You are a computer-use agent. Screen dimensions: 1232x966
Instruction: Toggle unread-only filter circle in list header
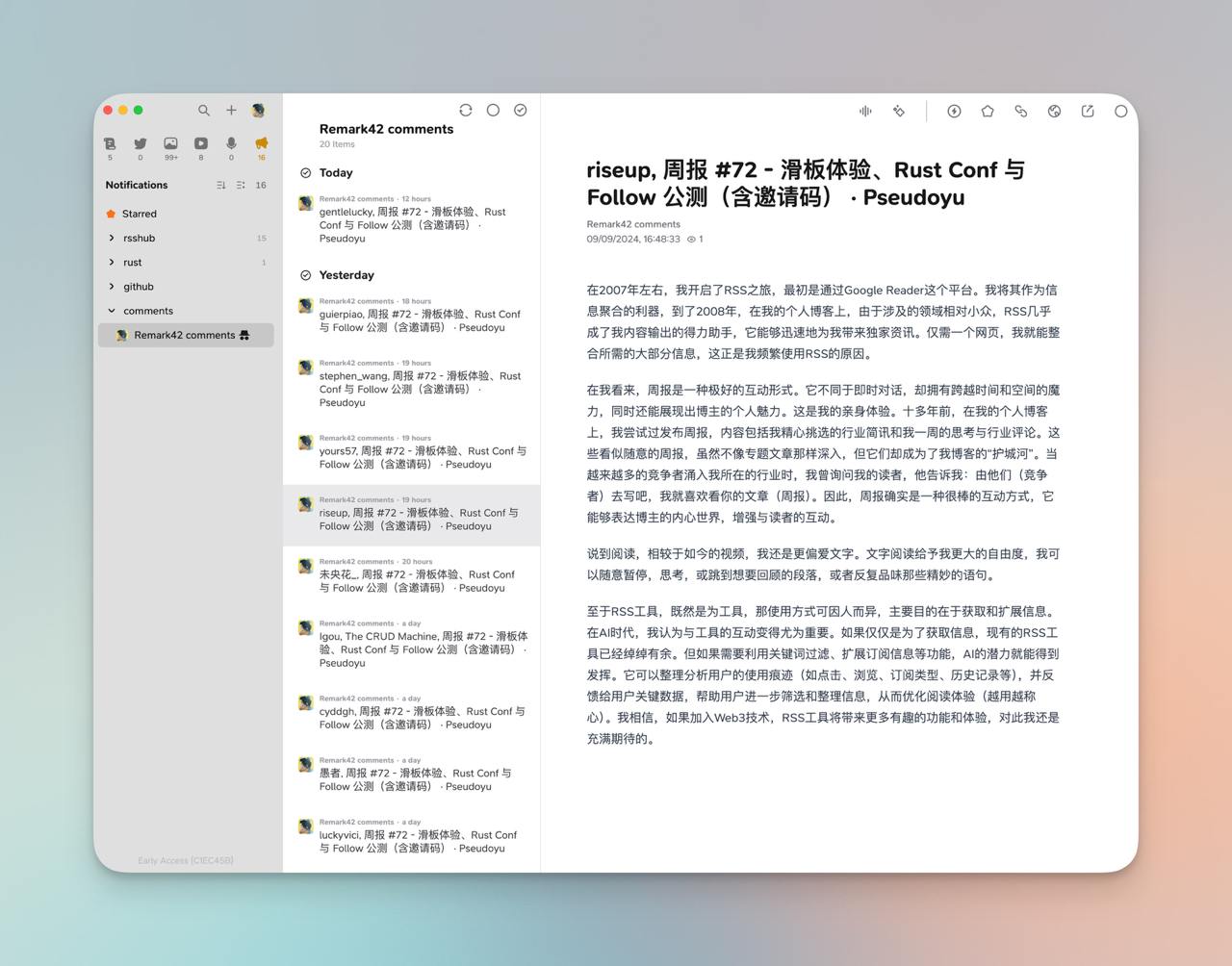[x=493, y=111]
